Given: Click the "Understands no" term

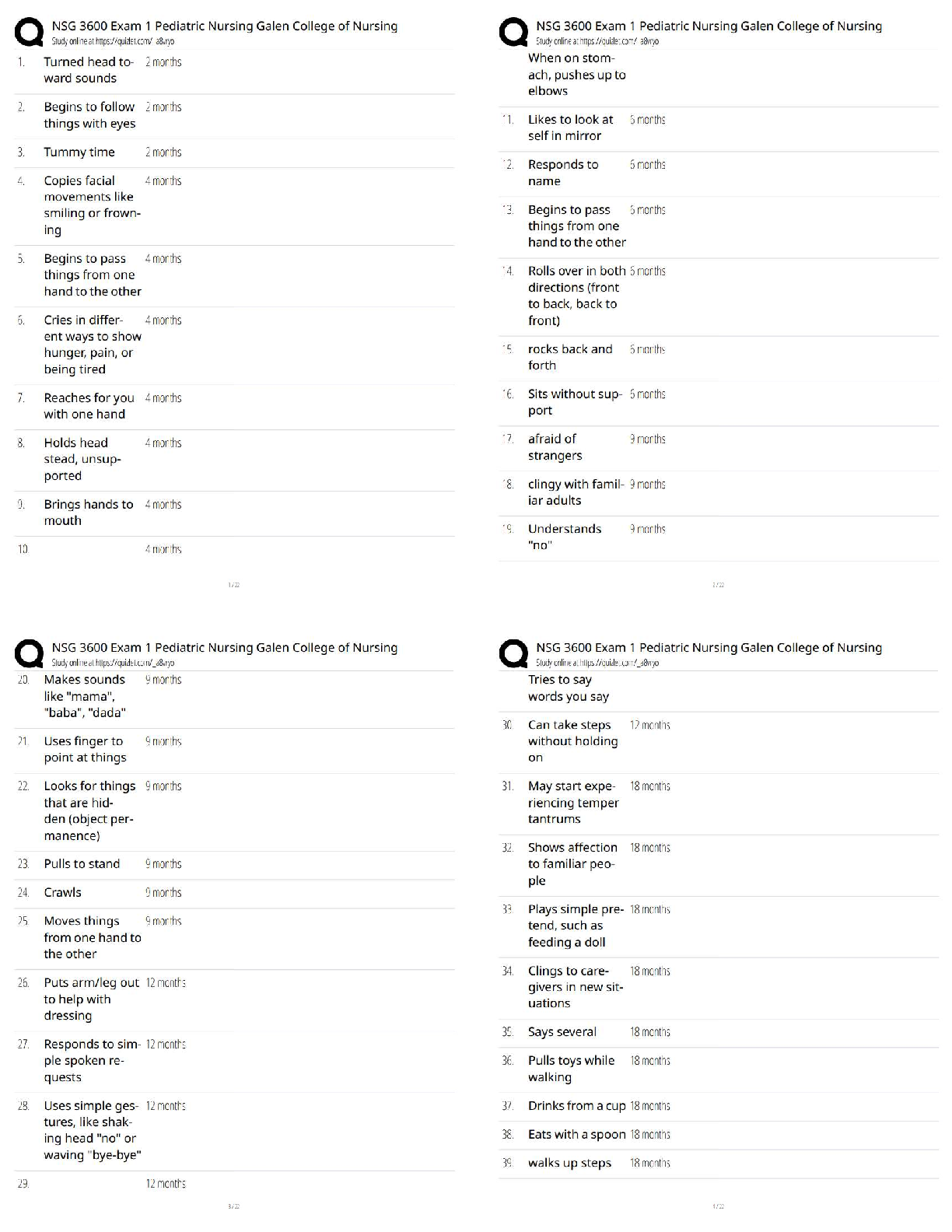Looking at the screenshot, I should pos(564,537).
